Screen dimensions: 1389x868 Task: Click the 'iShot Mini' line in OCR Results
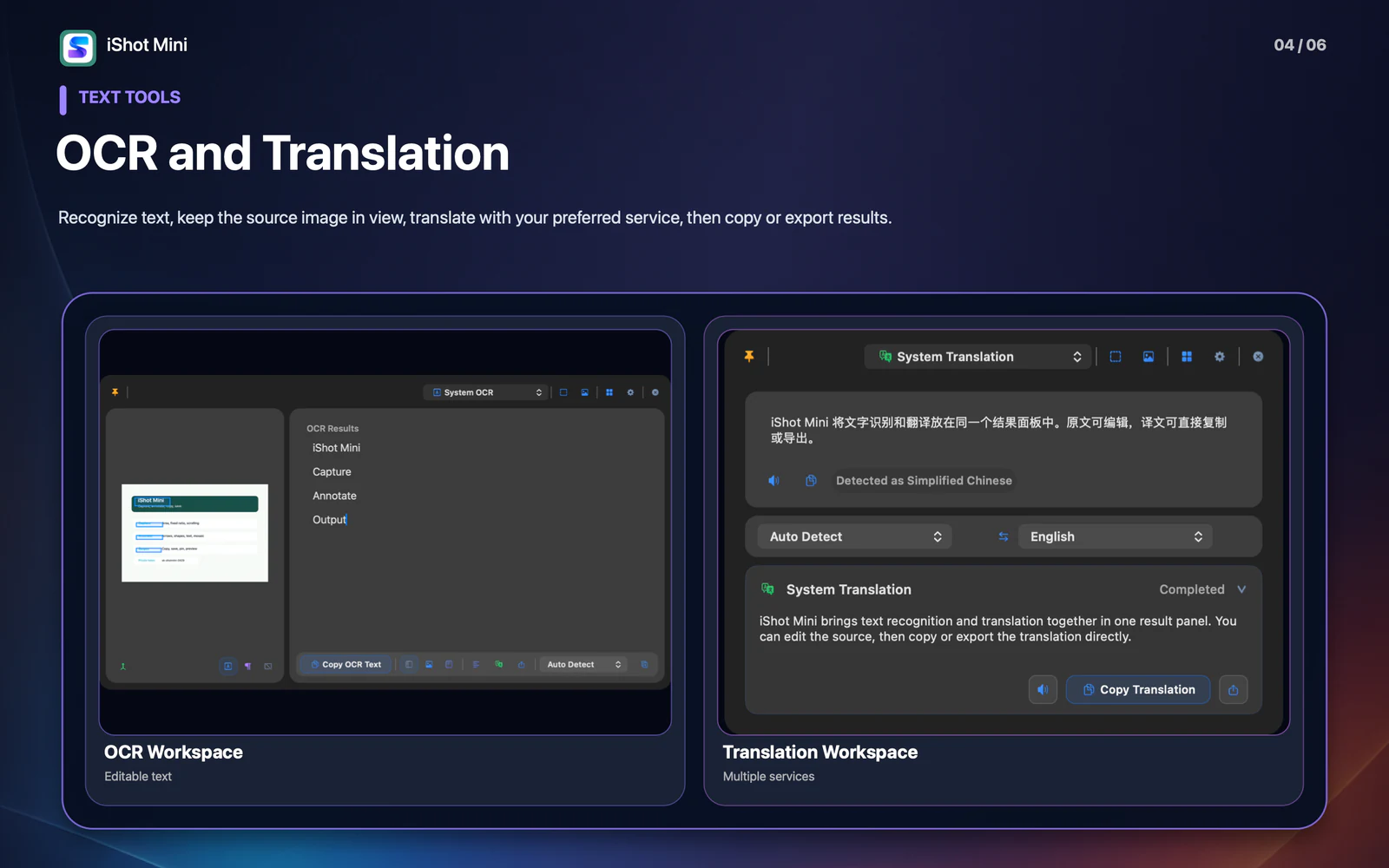(336, 448)
